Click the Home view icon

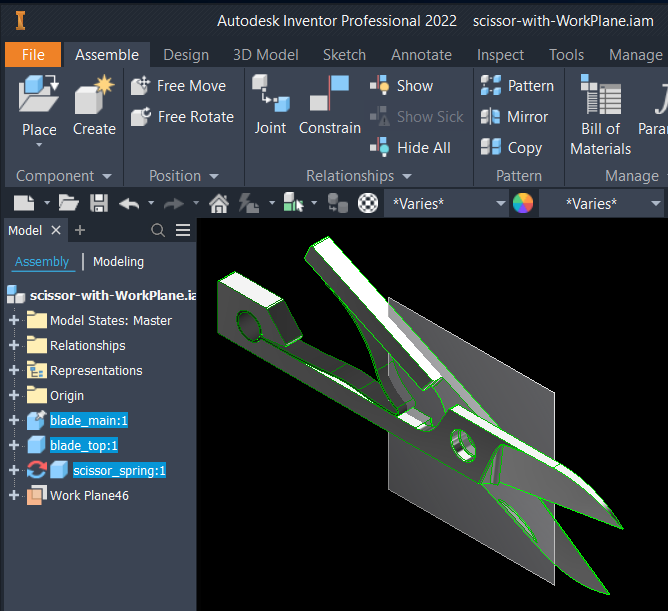219,203
